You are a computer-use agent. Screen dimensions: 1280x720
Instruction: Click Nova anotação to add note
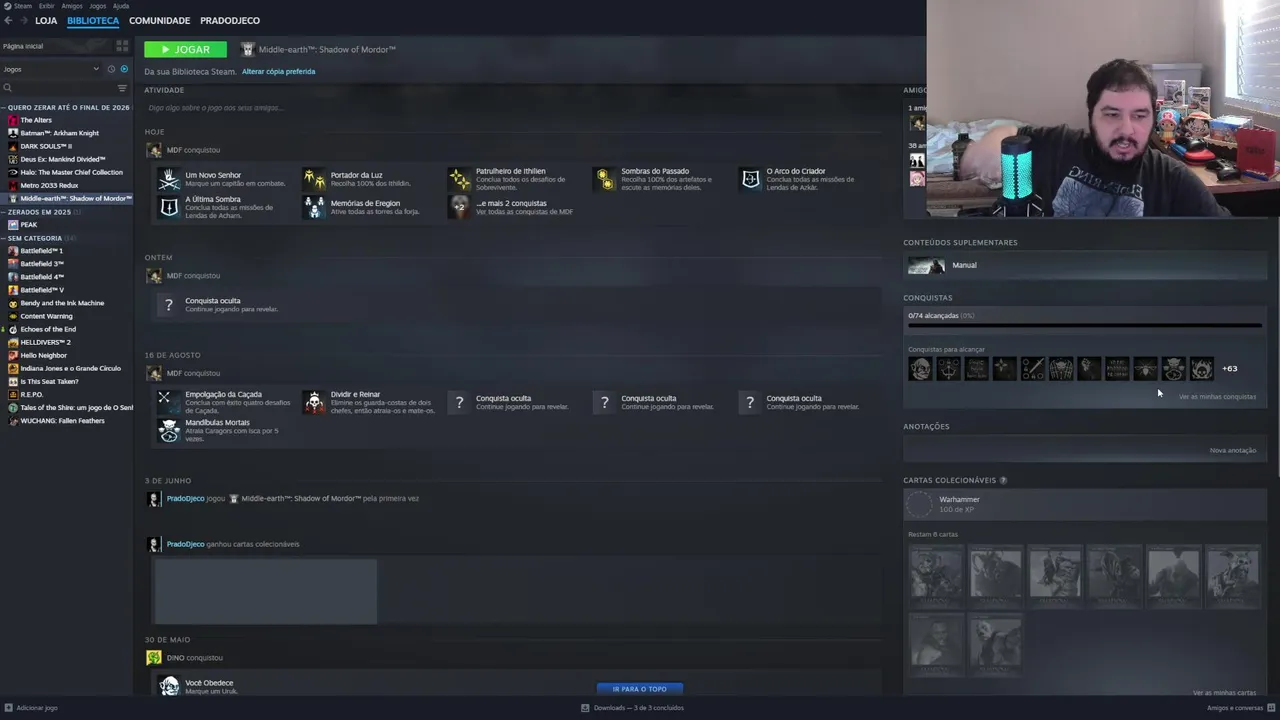1233,451
